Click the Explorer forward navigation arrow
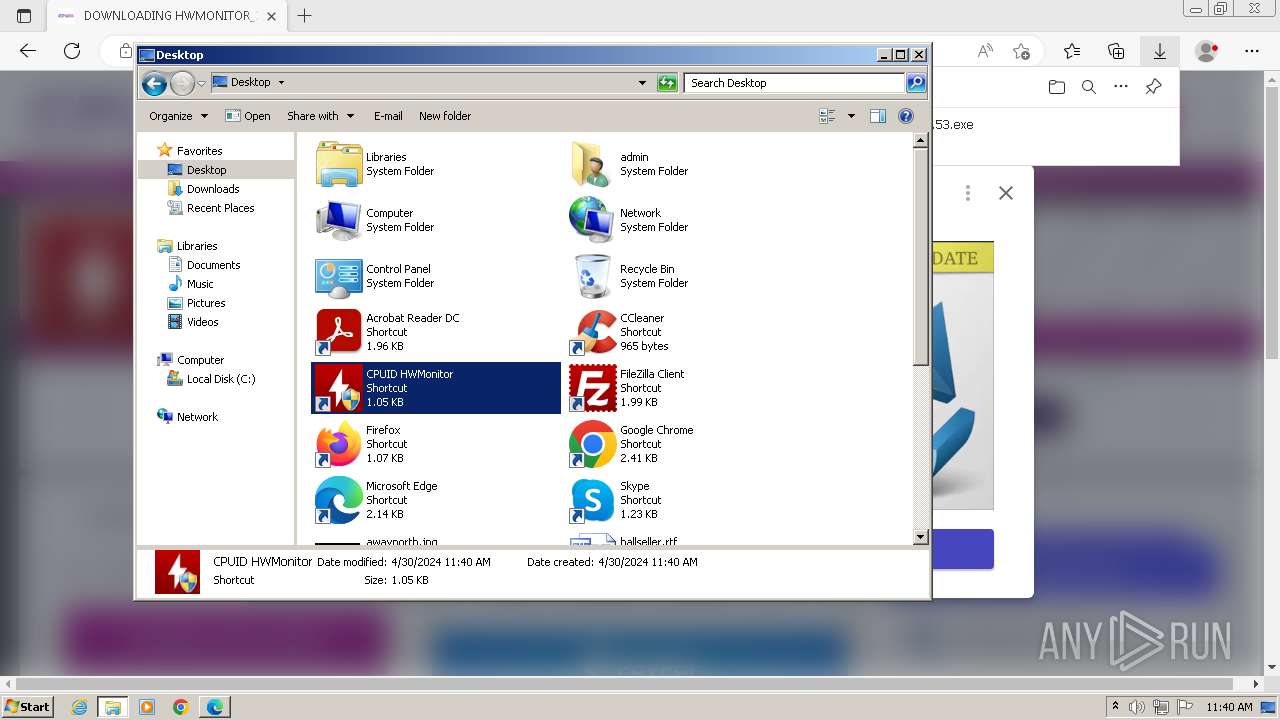Viewport: 1280px width, 720px height. click(x=182, y=83)
